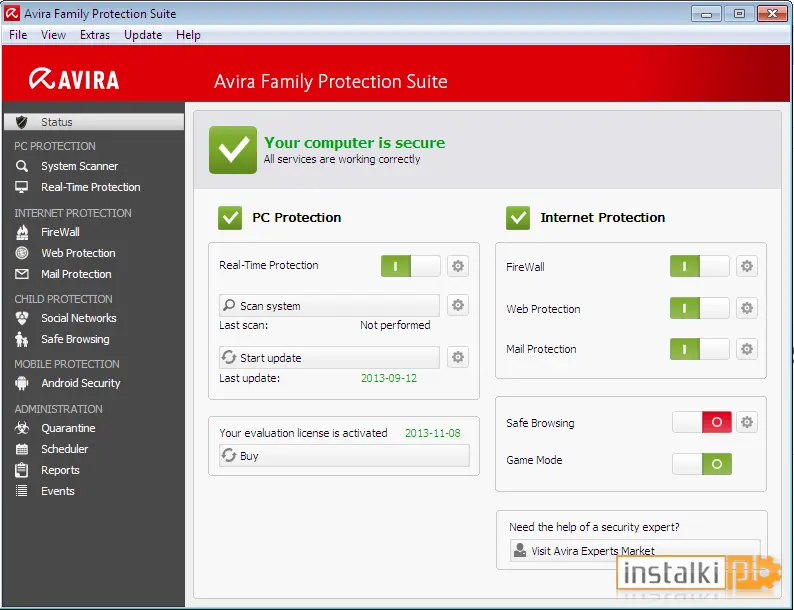The height and width of the screenshot is (610, 794).
Task: Minimize the Avira window
Action: point(706,14)
